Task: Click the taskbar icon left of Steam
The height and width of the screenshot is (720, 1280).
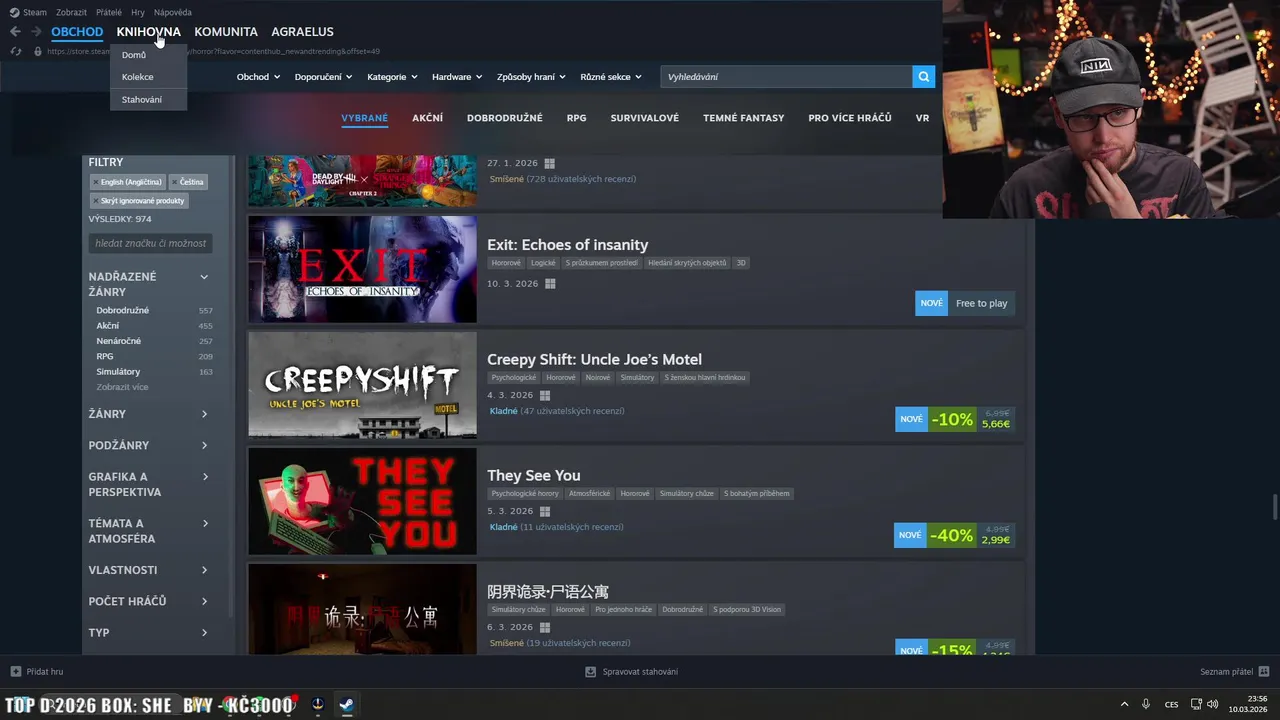Action: [317, 704]
